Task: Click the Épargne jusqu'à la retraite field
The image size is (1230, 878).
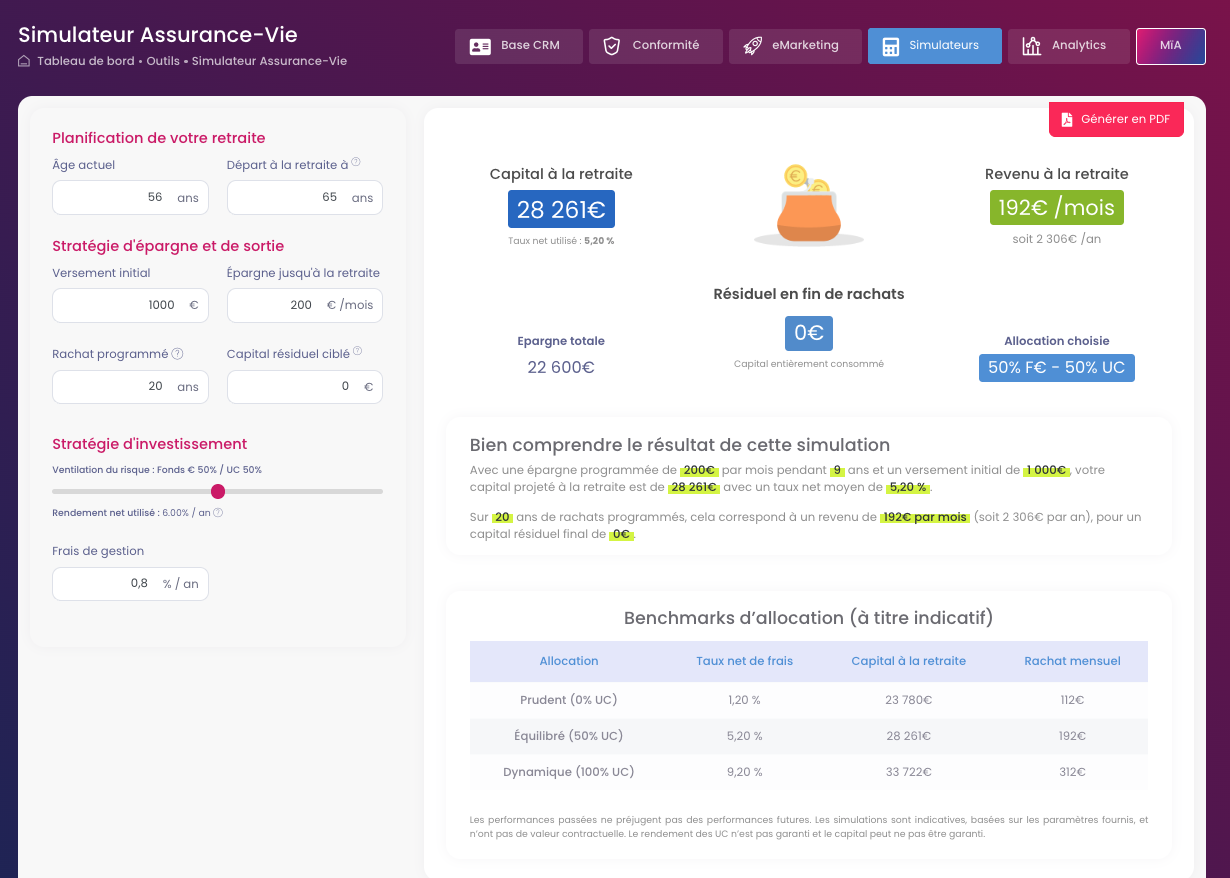Action: coord(305,305)
